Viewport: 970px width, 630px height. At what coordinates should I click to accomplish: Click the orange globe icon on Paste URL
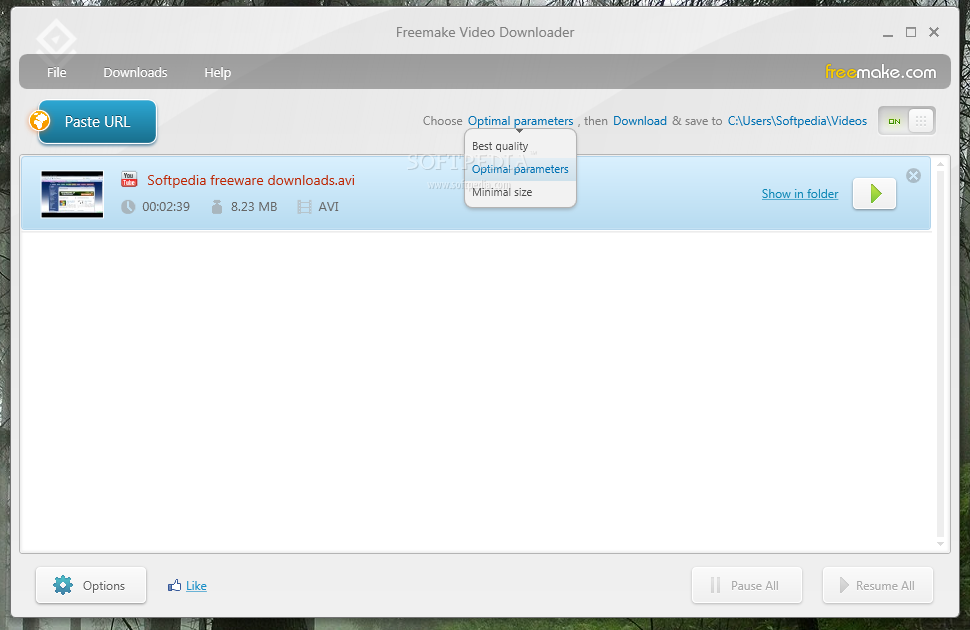tap(40, 121)
